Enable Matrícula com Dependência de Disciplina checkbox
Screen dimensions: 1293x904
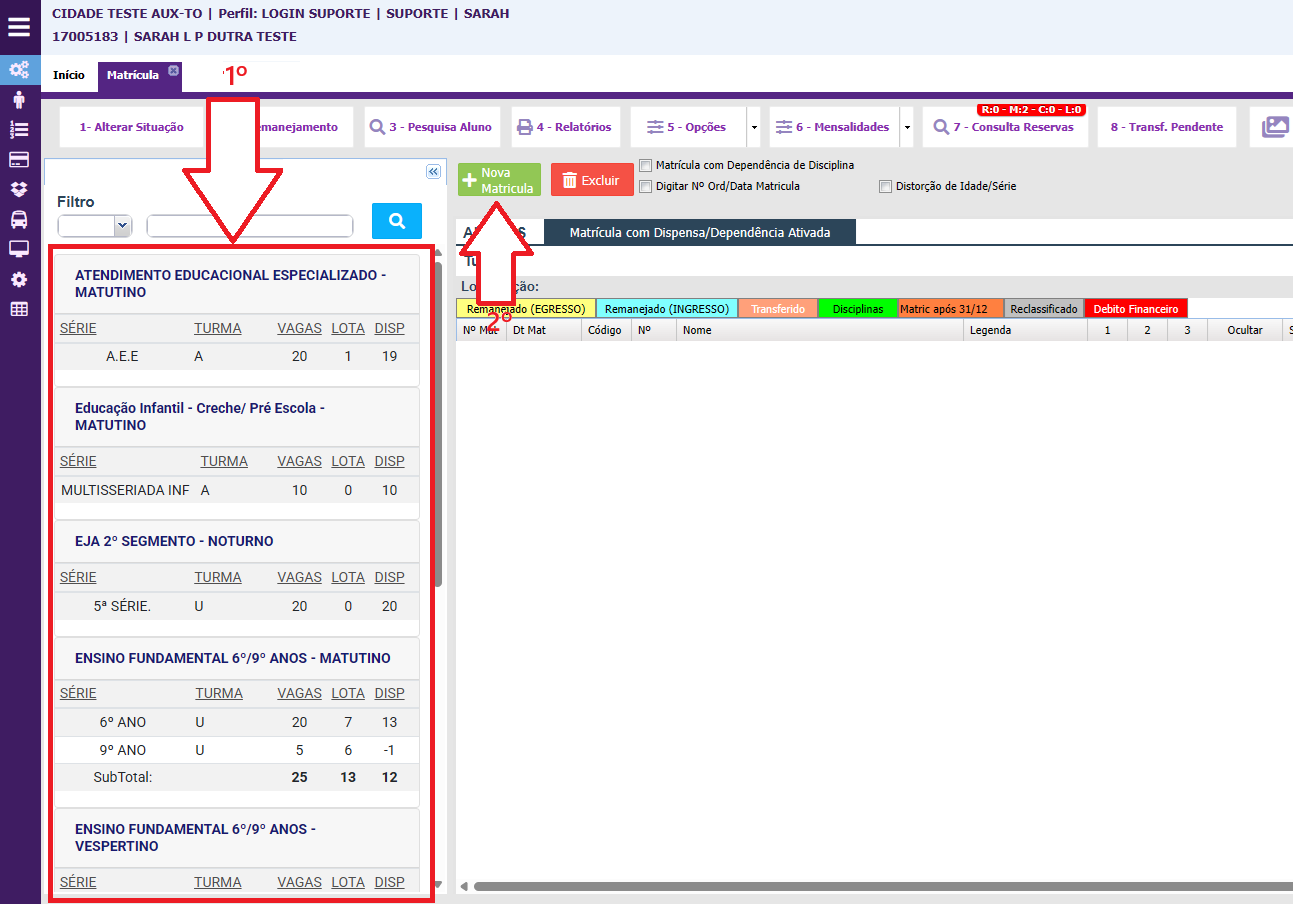tap(646, 166)
